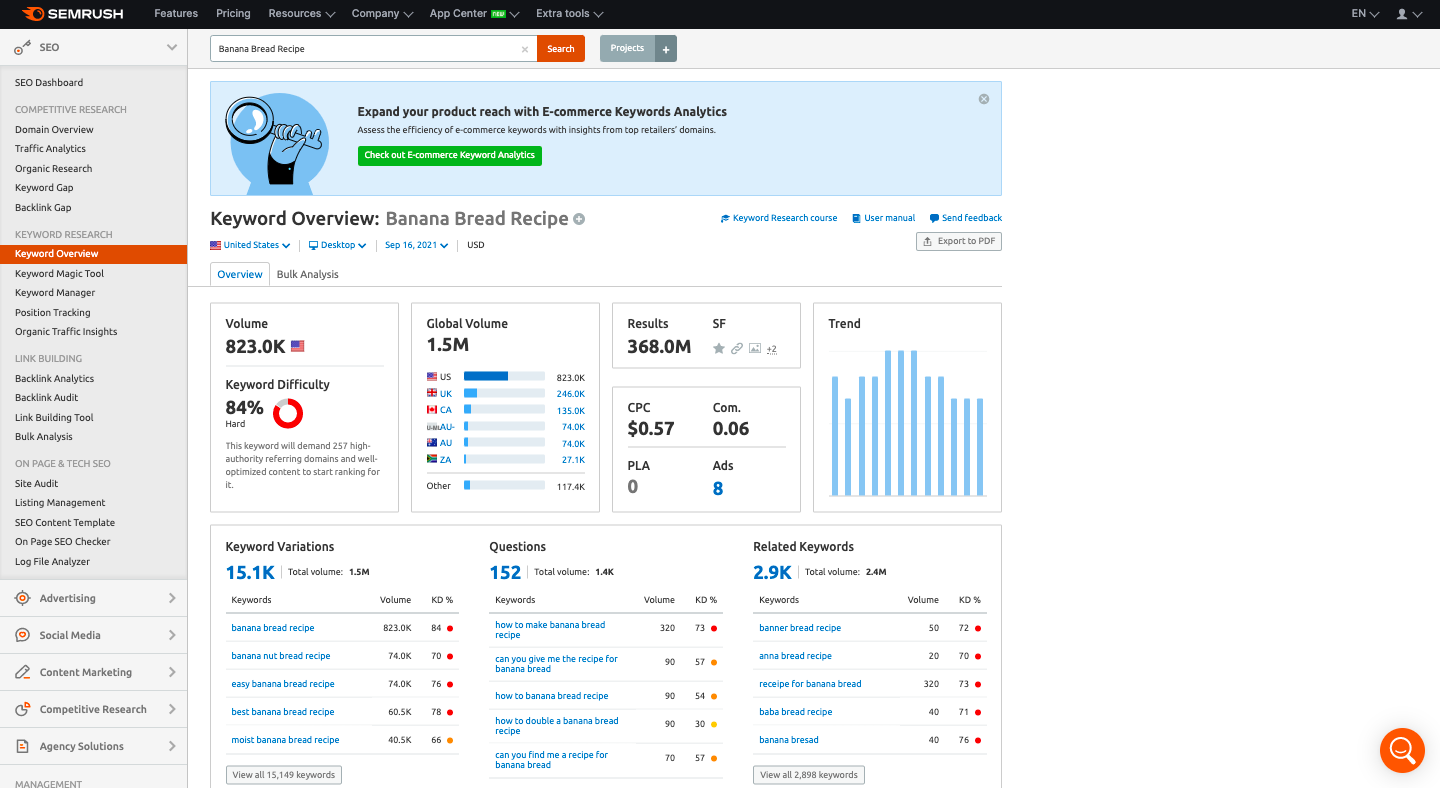Click the plus icon beside Projects

[x=666, y=48]
